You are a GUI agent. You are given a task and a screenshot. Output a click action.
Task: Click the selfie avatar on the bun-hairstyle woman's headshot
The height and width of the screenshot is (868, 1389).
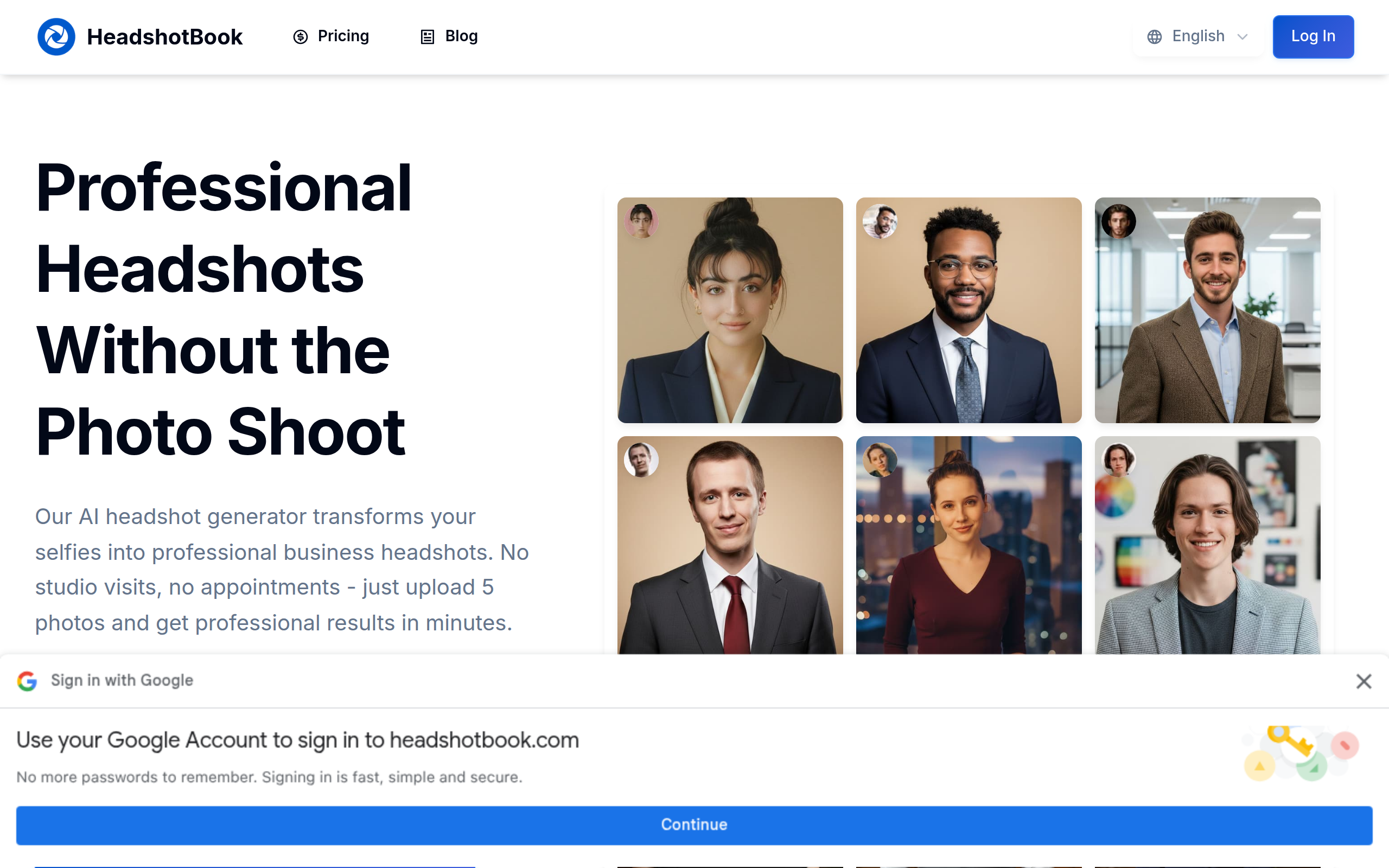tap(642, 221)
